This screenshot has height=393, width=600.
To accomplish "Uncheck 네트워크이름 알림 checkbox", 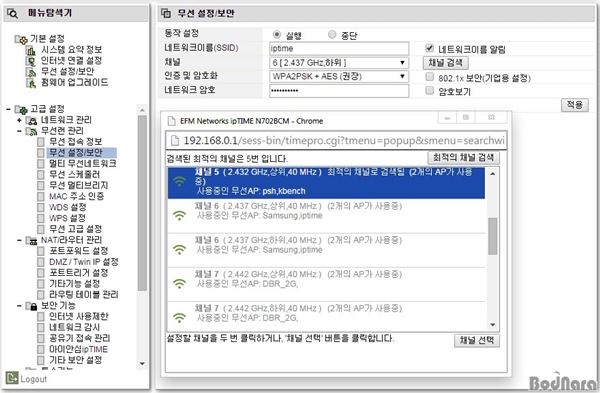I will (x=429, y=48).
